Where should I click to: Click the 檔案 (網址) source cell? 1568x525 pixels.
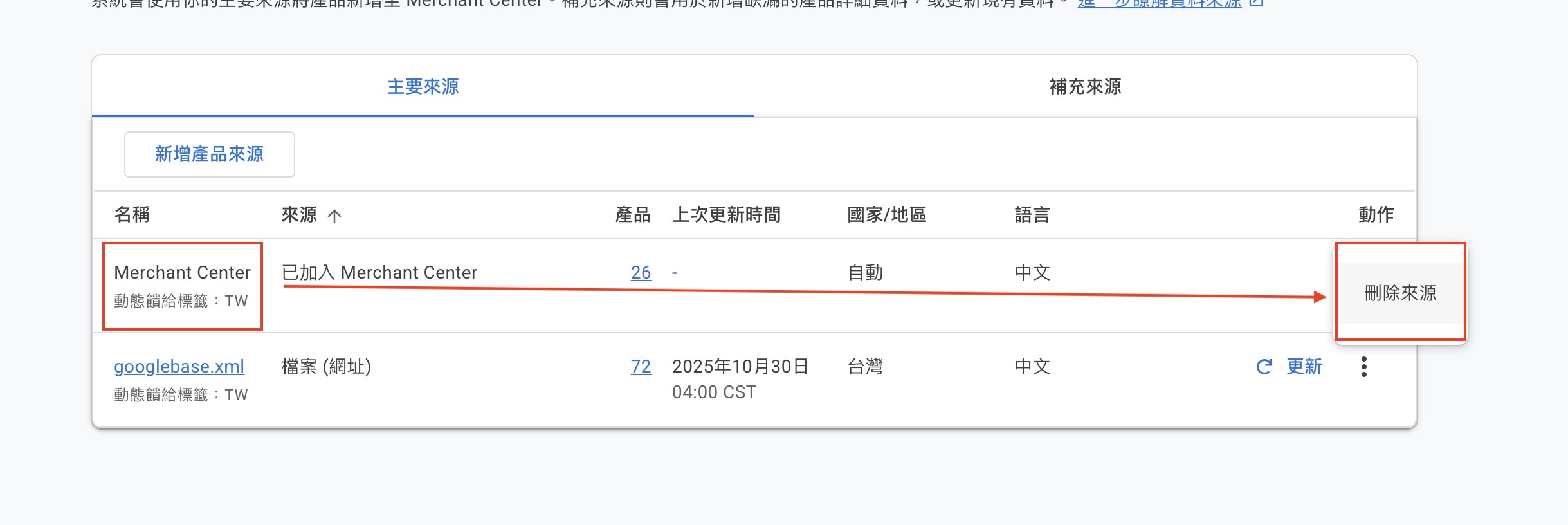326,367
